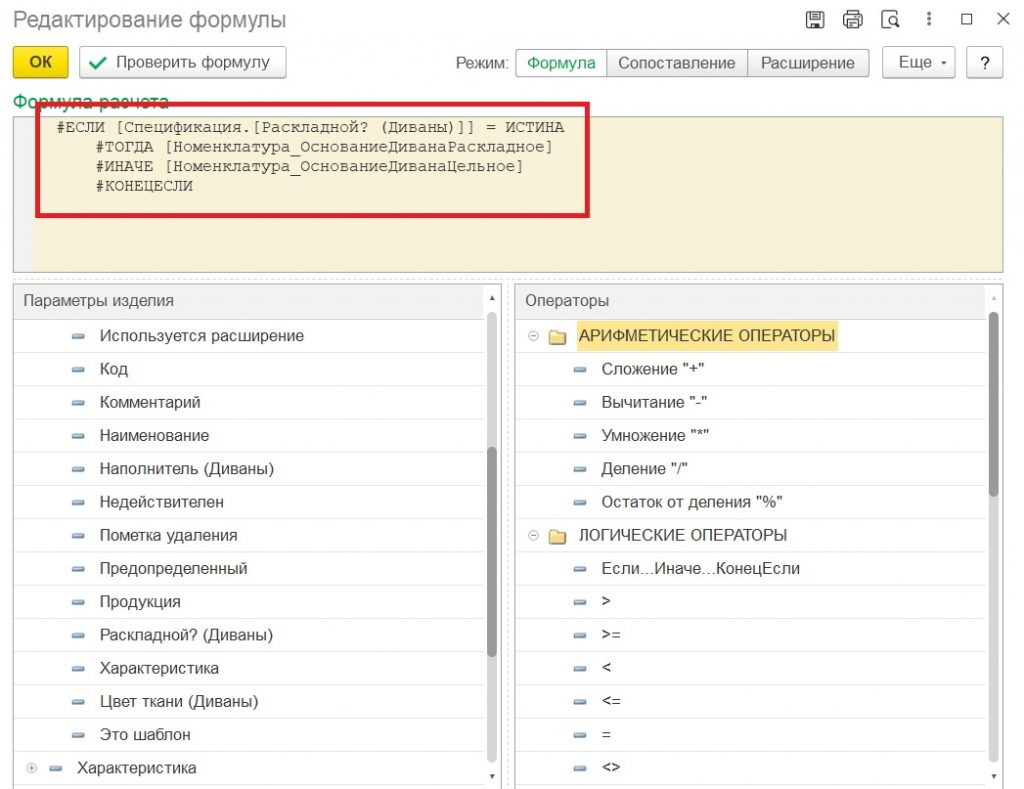Select Если...Иначе...КонецЕсли operator

(x=750, y=569)
